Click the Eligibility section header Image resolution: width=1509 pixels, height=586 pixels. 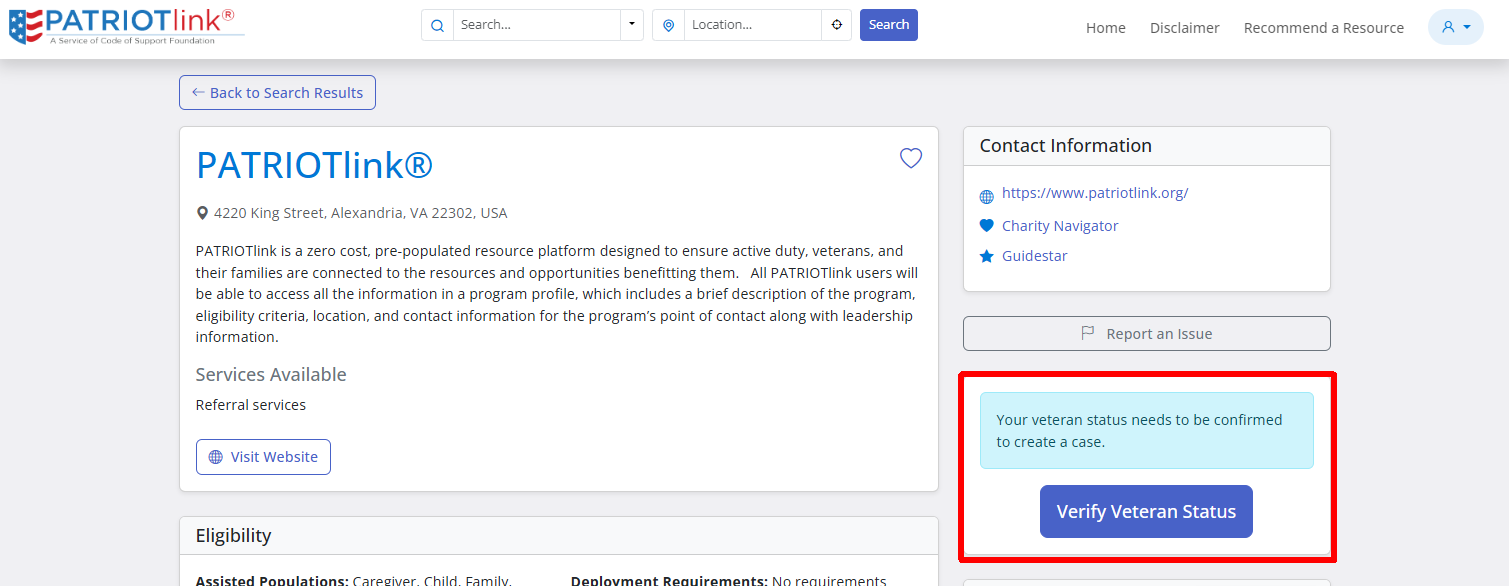click(x=559, y=536)
